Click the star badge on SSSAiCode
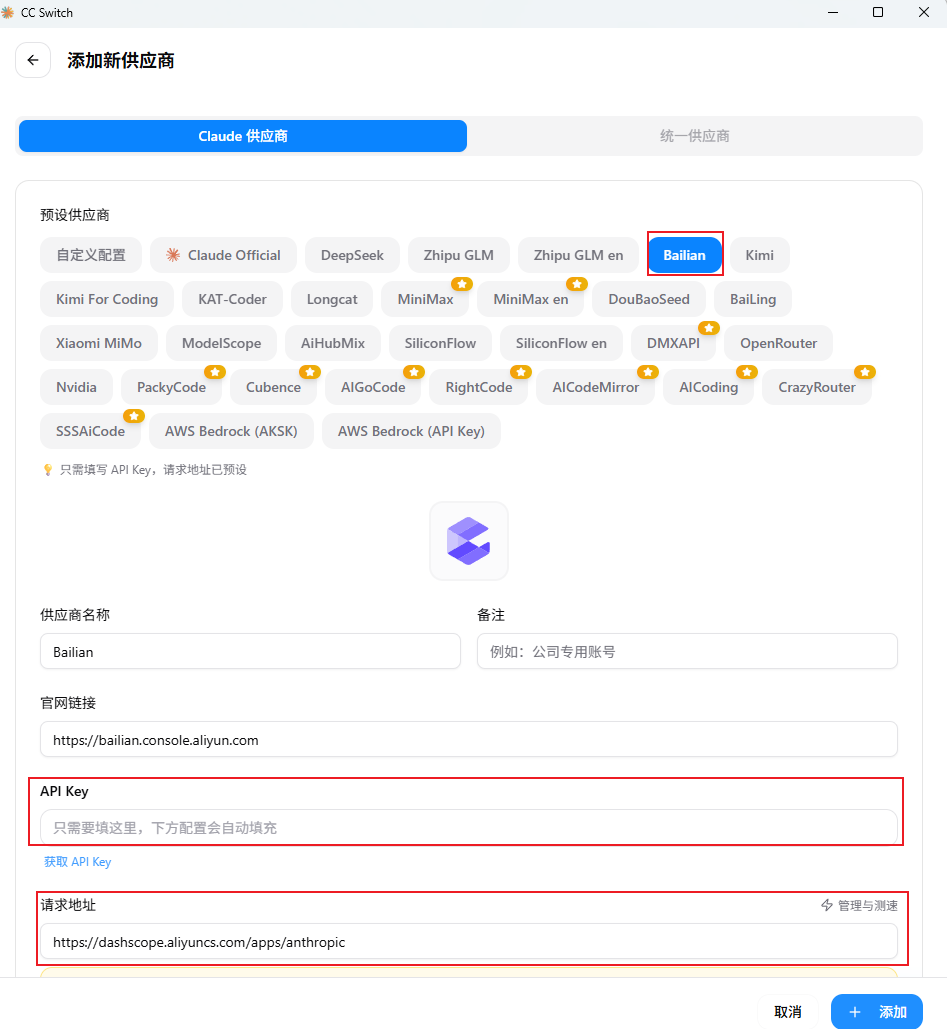The height and width of the screenshot is (1029, 947). tap(134, 416)
